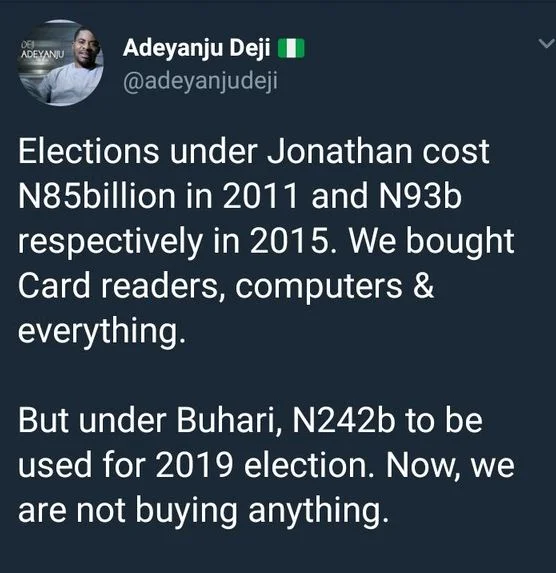The image size is (556, 573).
Task: Click the "N93b" amount
Action: 419,196
